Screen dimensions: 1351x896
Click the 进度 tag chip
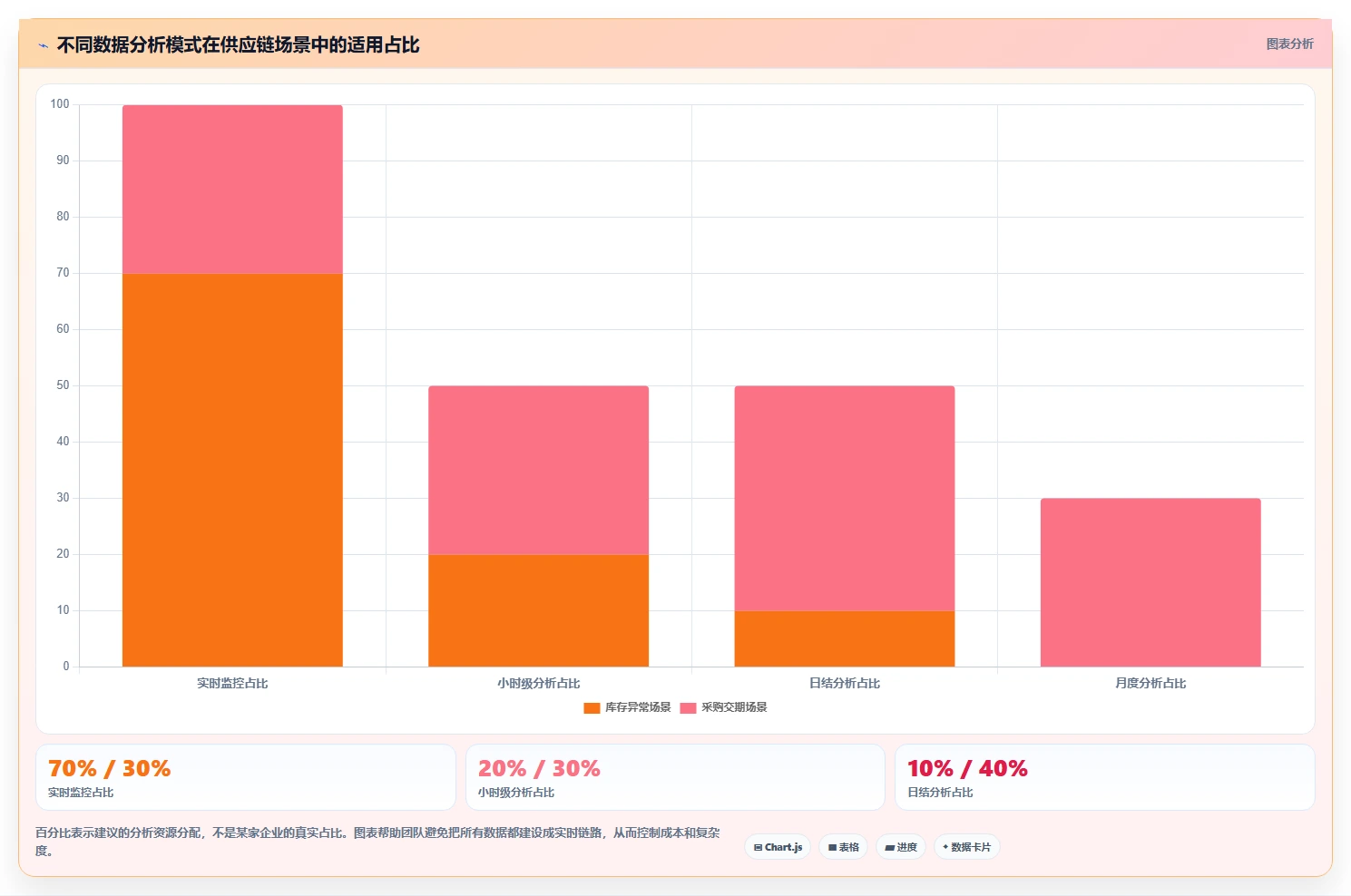point(900,847)
